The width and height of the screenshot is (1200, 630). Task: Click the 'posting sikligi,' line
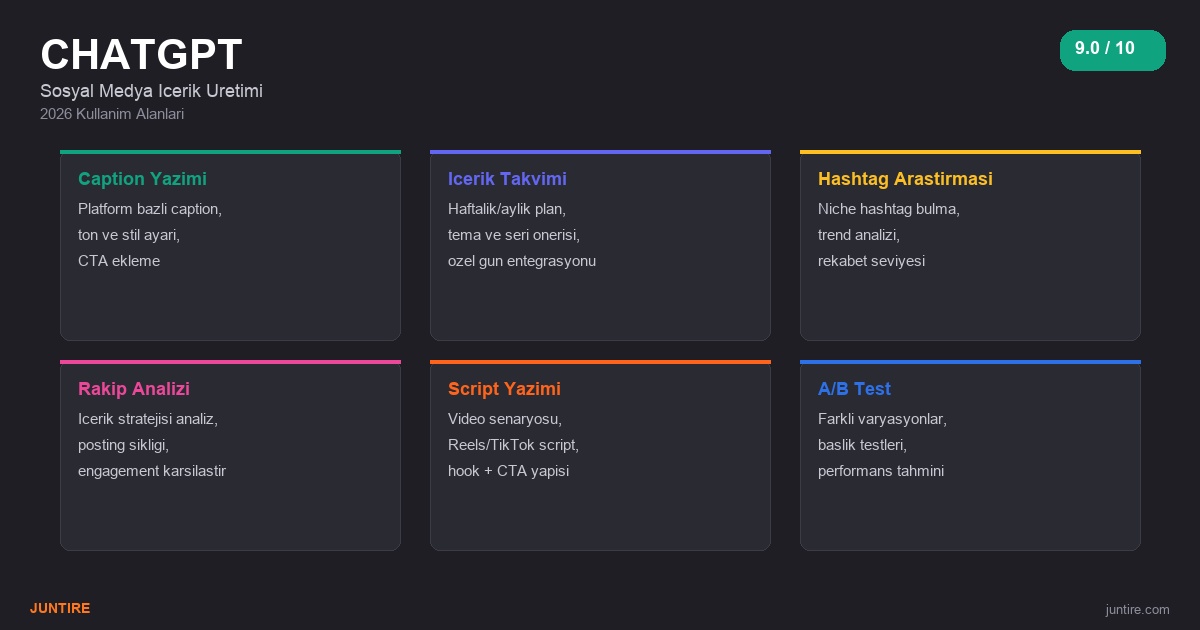coord(123,445)
